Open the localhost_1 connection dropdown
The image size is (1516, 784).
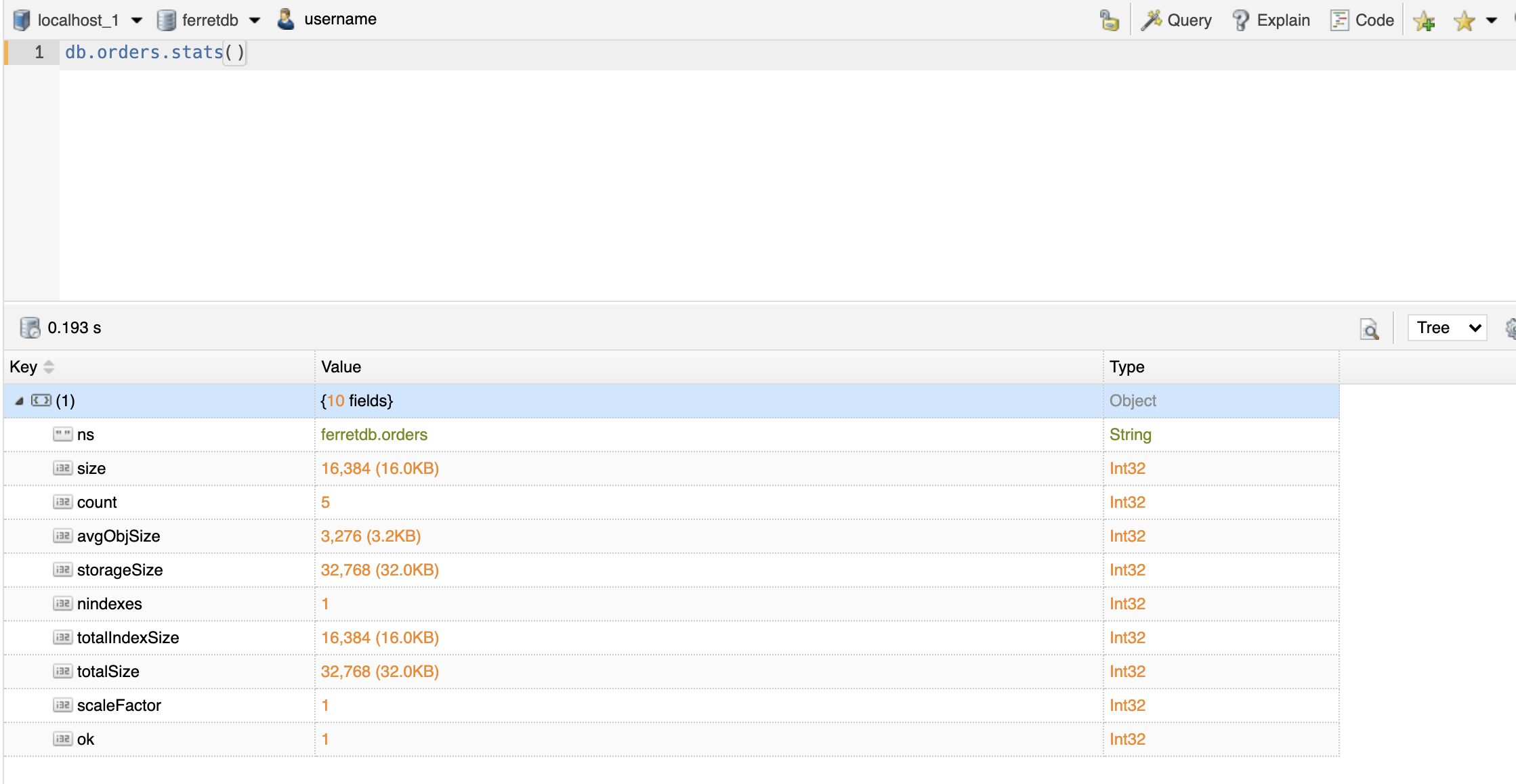pos(137,20)
